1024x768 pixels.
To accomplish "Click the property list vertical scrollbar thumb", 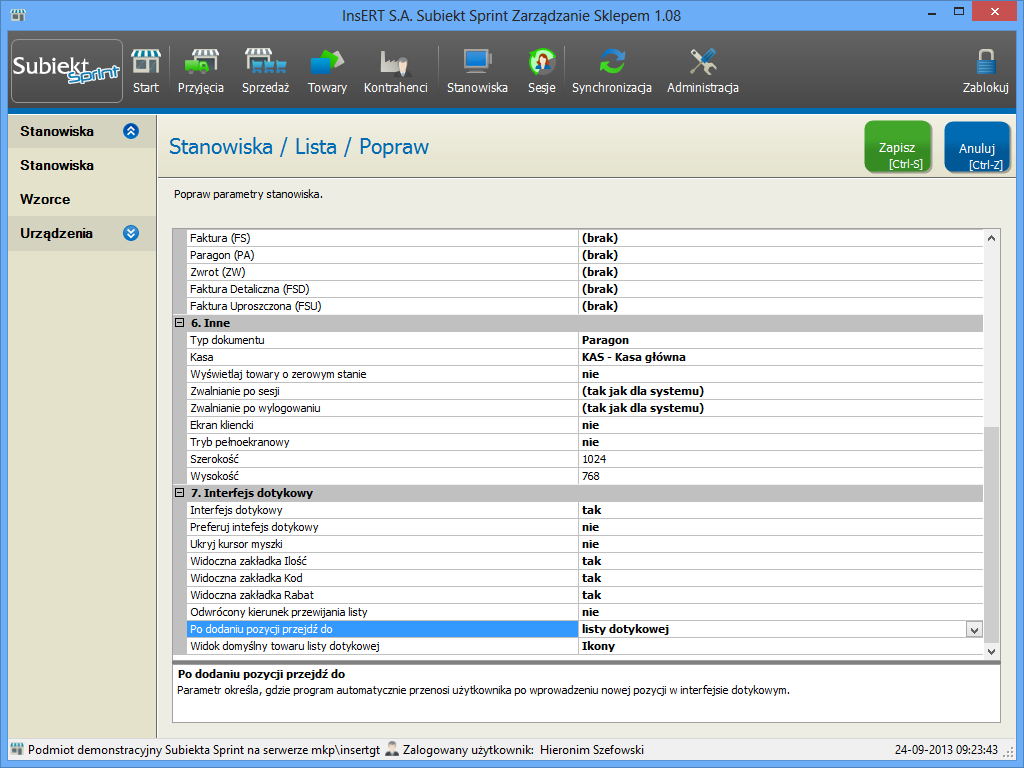I will click(x=991, y=534).
